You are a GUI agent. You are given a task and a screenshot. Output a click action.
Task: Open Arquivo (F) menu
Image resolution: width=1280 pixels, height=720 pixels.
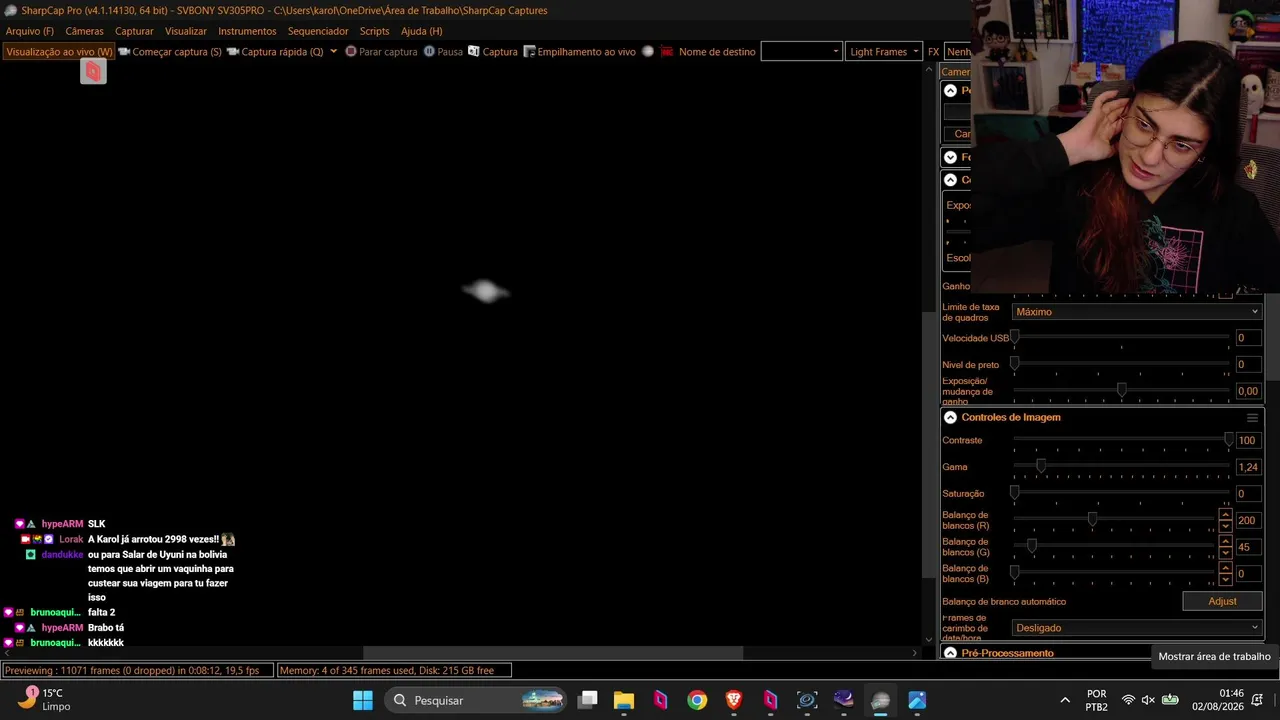(x=30, y=31)
